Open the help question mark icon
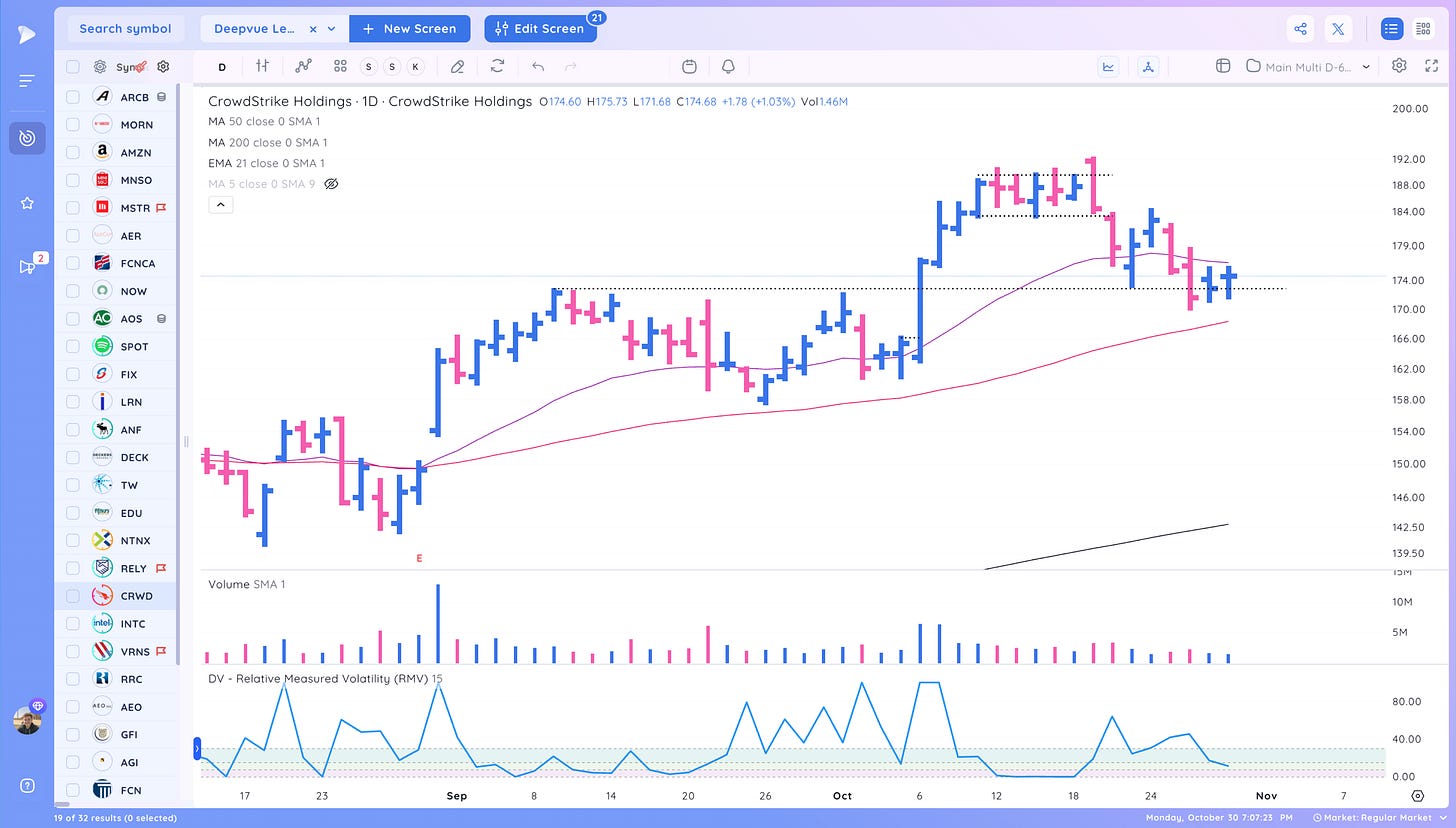1456x828 pixels. pyautogui.click(x=27, y=785)
